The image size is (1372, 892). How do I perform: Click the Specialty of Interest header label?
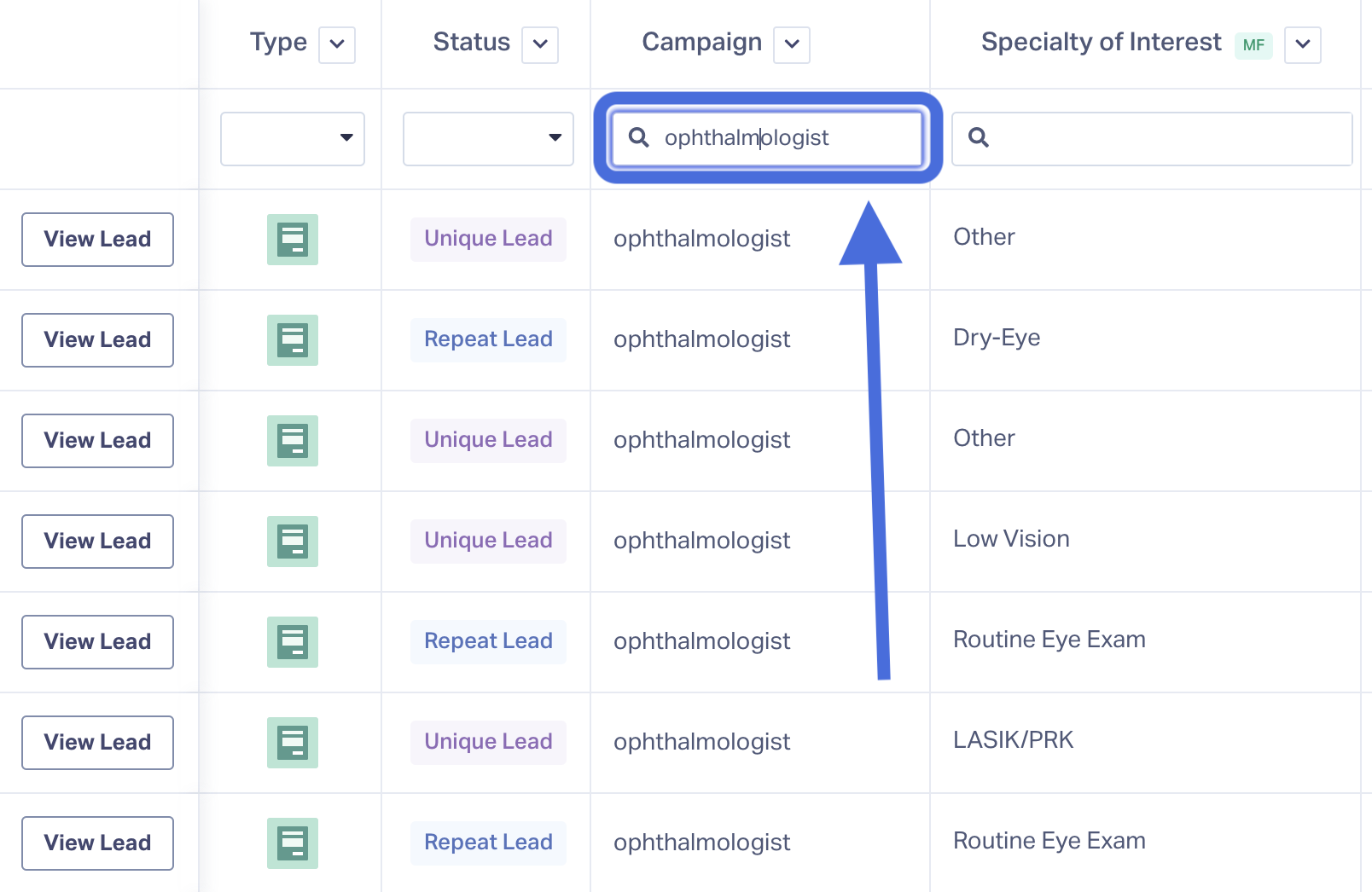1101,43
